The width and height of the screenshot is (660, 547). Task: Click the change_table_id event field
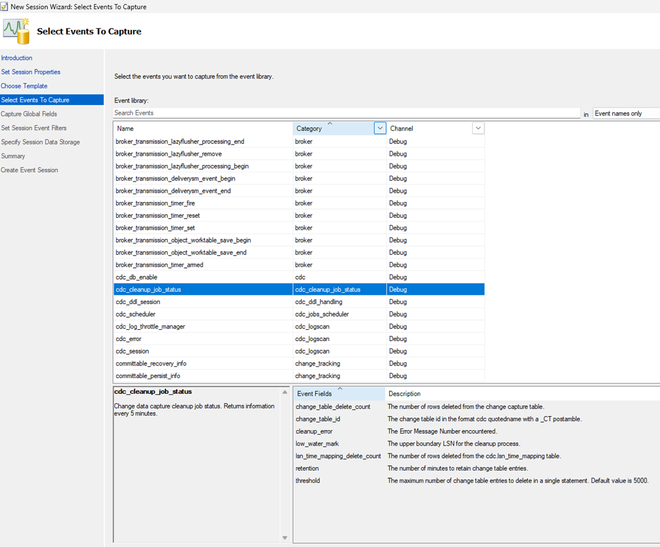(x=318, y=419)
